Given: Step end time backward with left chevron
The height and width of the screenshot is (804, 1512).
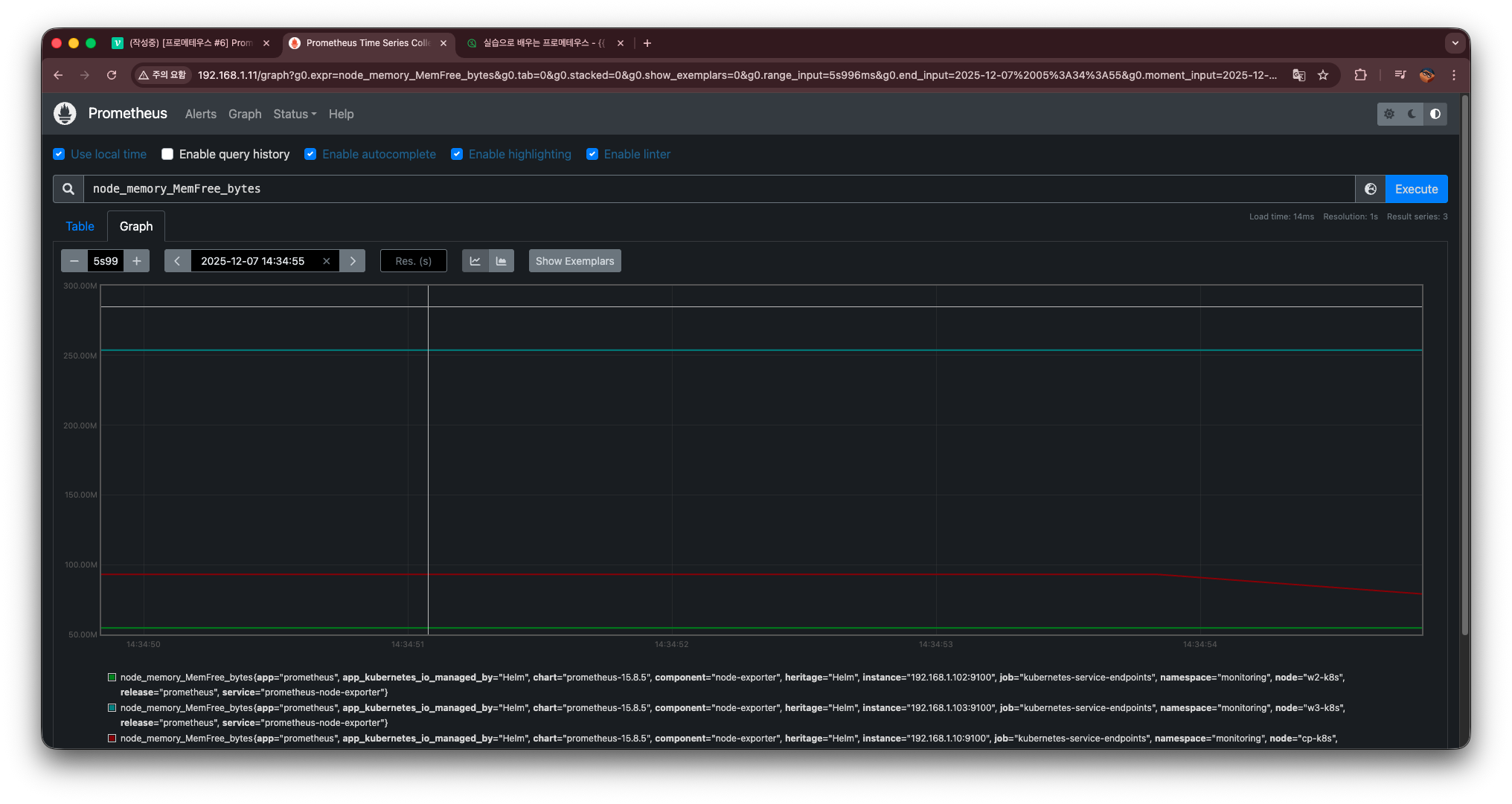Looking at the screenshot, I should [177, 261].
